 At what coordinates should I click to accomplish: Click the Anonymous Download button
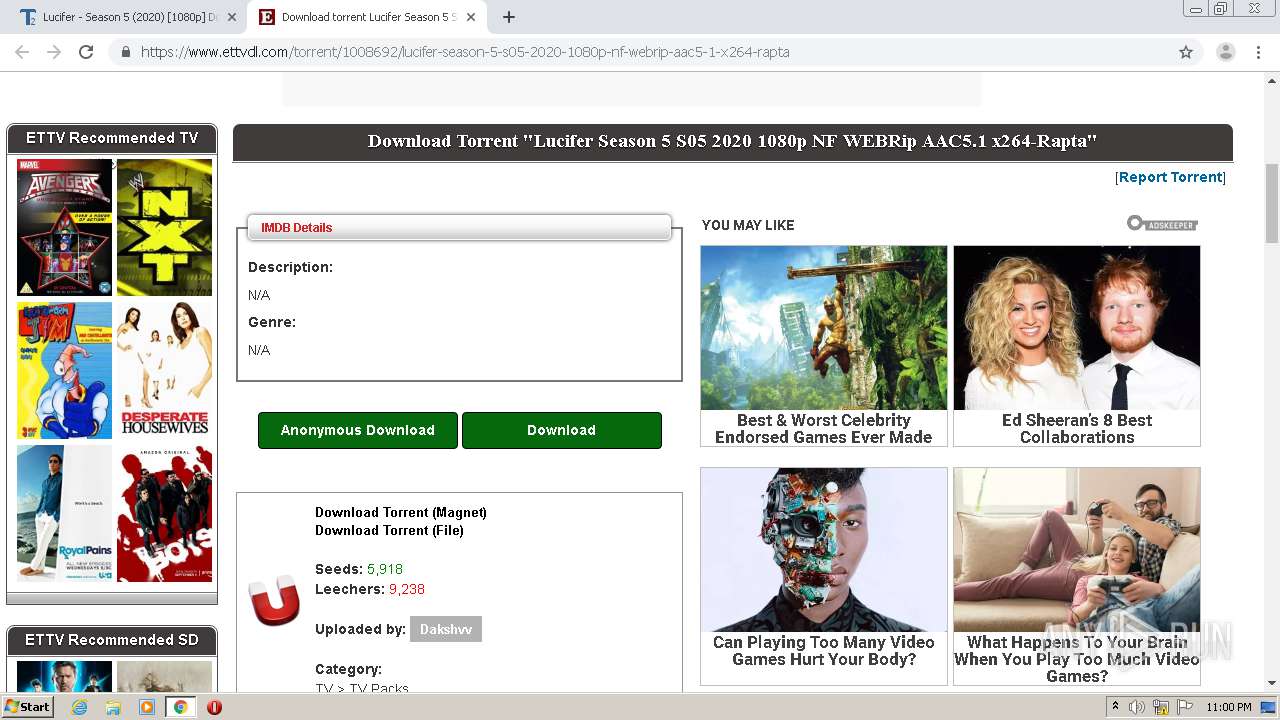[357, 430]
